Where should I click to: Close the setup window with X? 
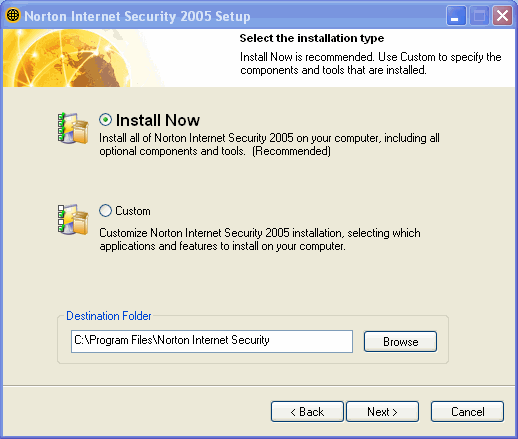pyautogui.click(x=502, y=15)
